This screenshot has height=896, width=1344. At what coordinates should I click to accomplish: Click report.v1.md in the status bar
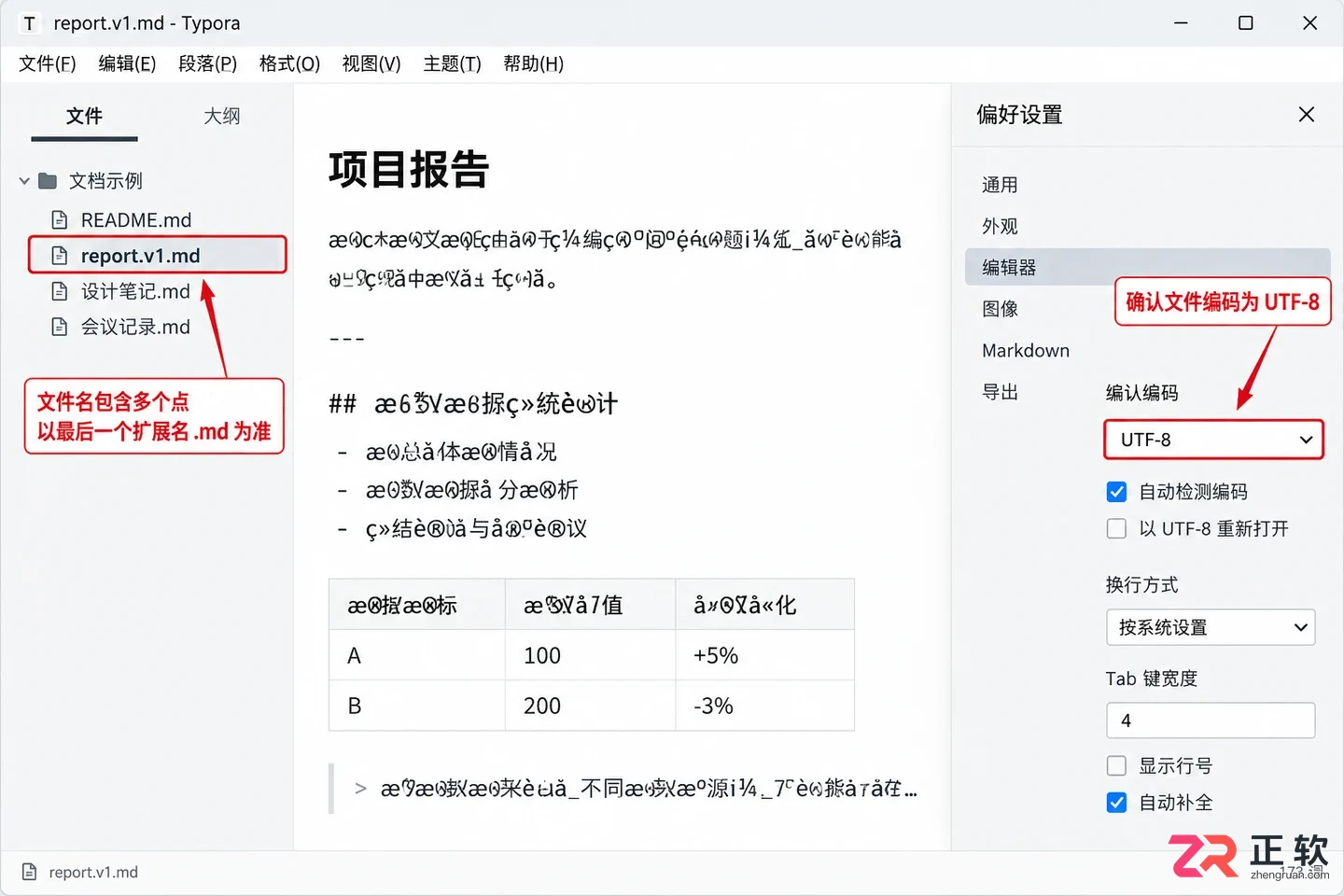pyautogui.click(x=93, y=872)
